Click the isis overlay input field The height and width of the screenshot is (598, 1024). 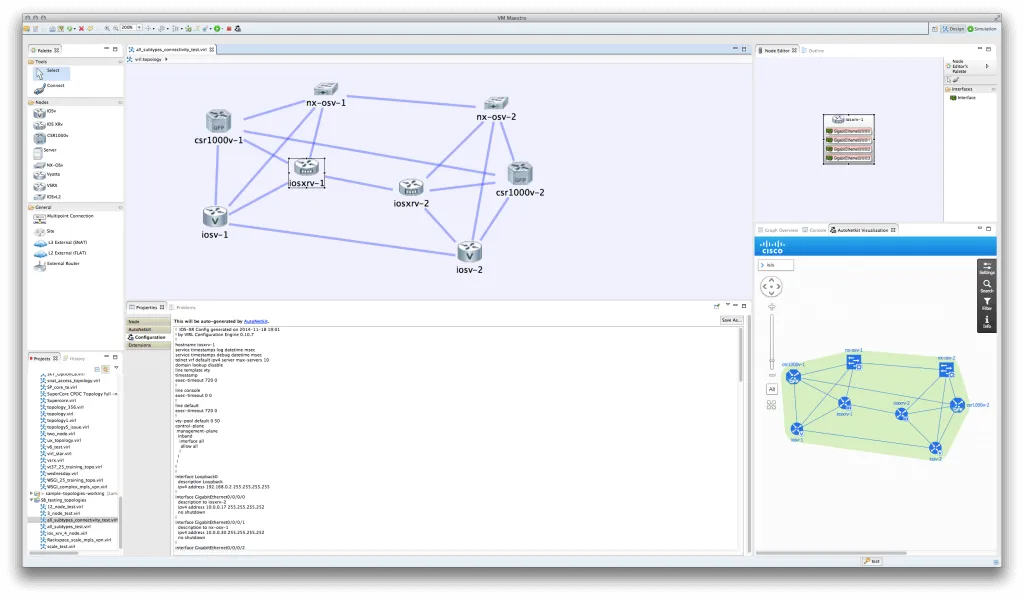[x=776, y=265]
